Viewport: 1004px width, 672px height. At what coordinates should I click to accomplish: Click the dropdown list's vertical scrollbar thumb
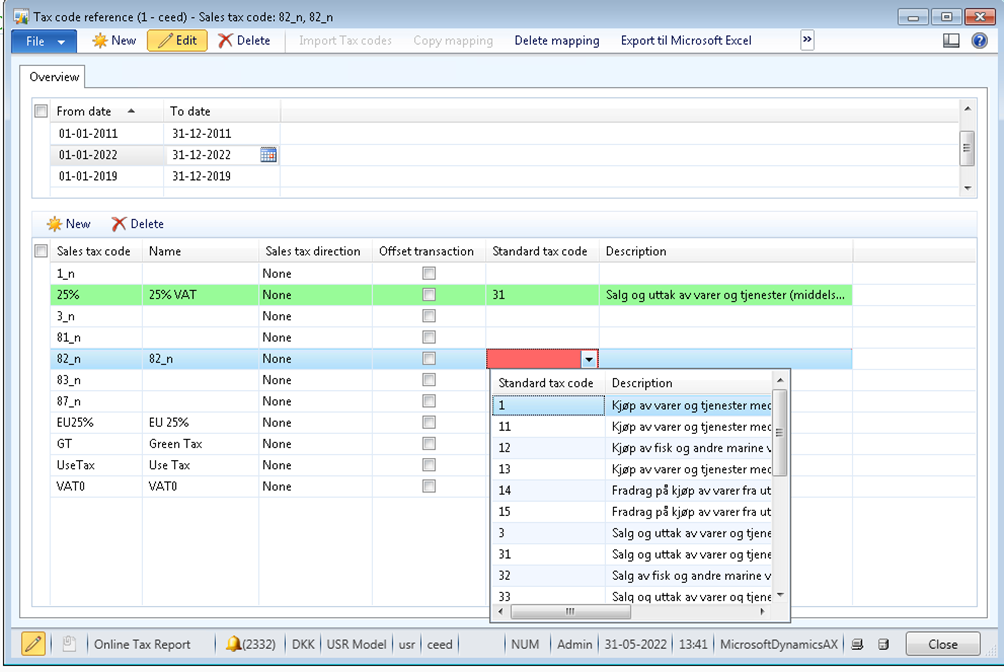click(779, 432)
